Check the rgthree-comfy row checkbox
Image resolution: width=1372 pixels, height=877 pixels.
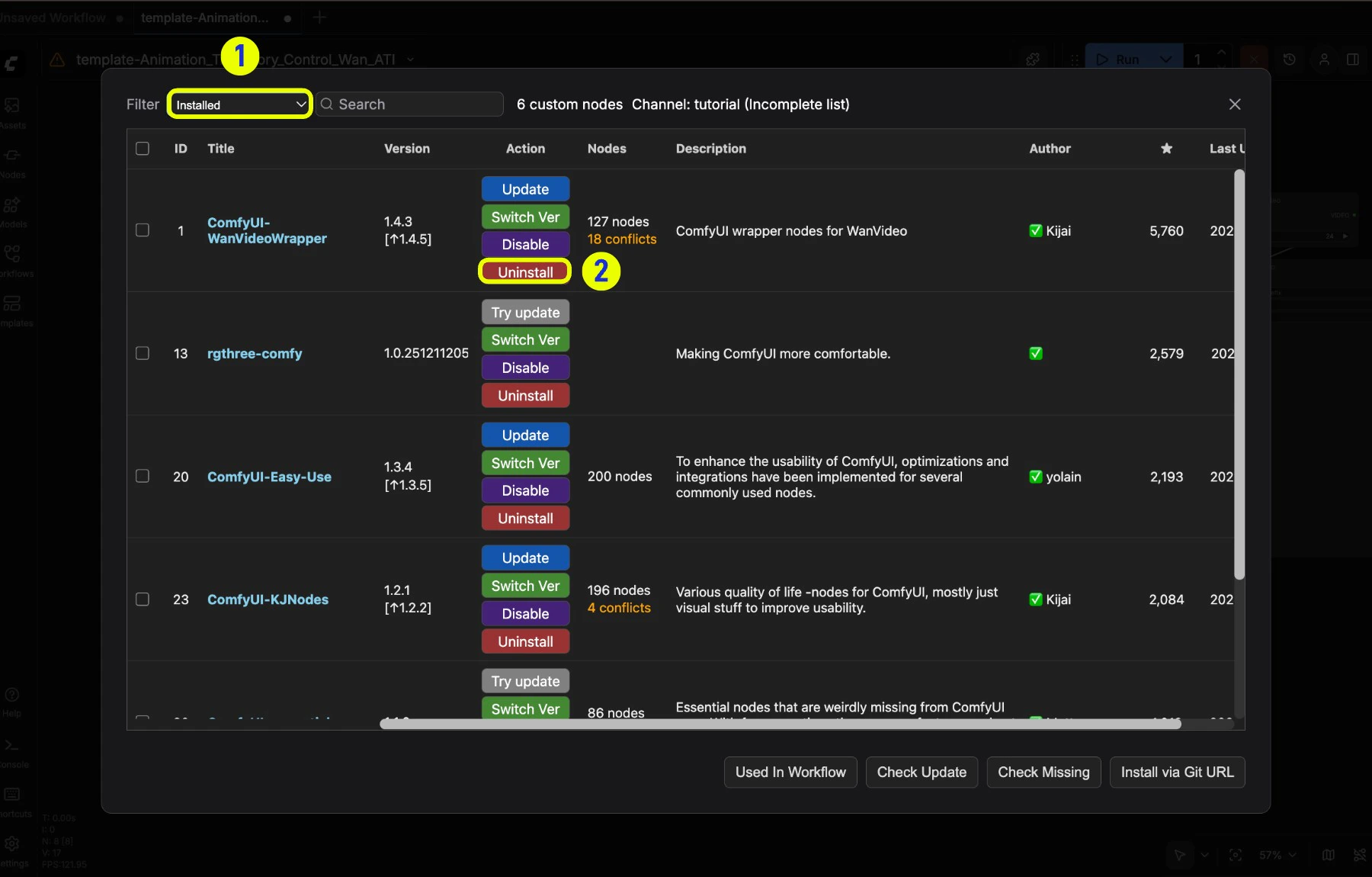143,353
